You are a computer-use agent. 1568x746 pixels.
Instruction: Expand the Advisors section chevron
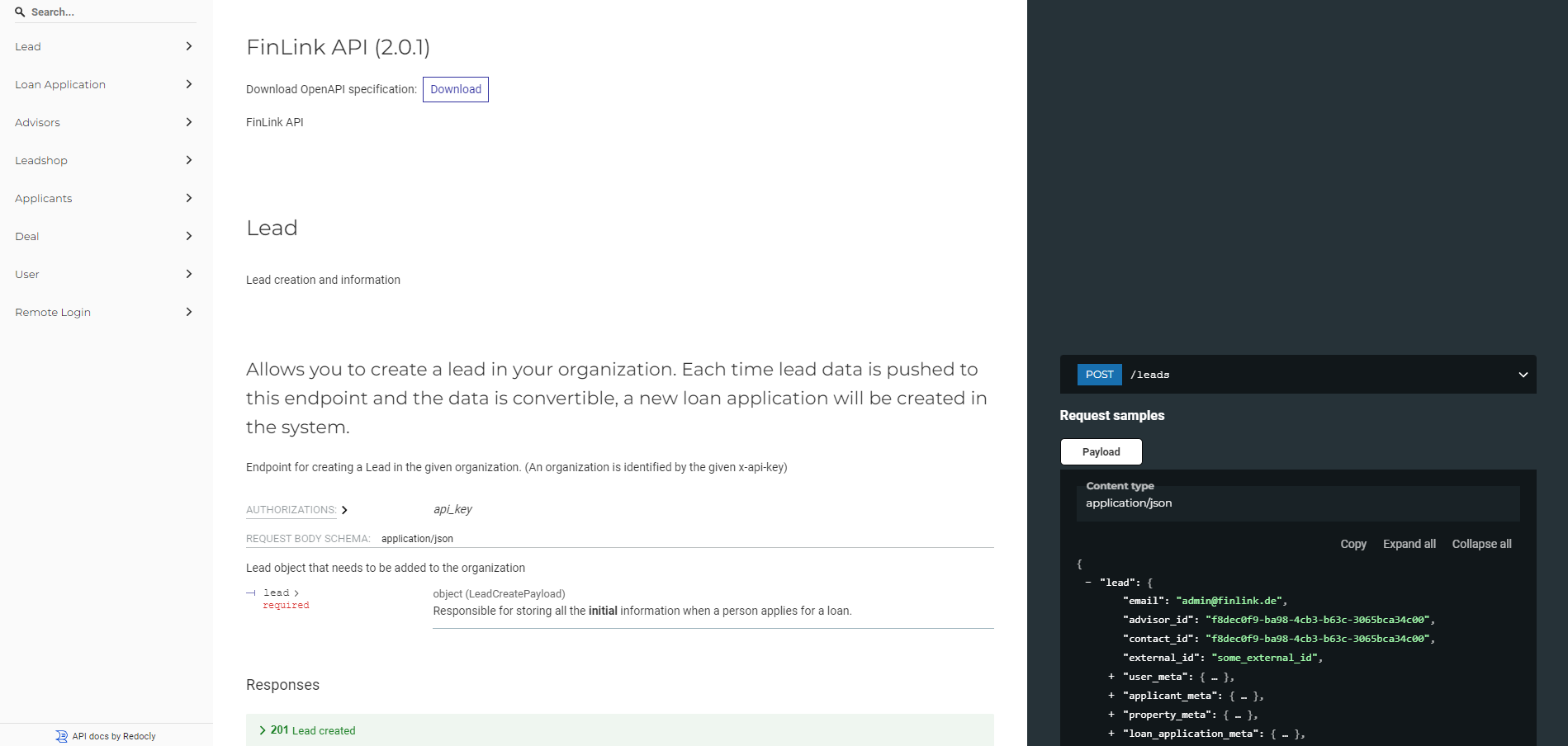189,122
